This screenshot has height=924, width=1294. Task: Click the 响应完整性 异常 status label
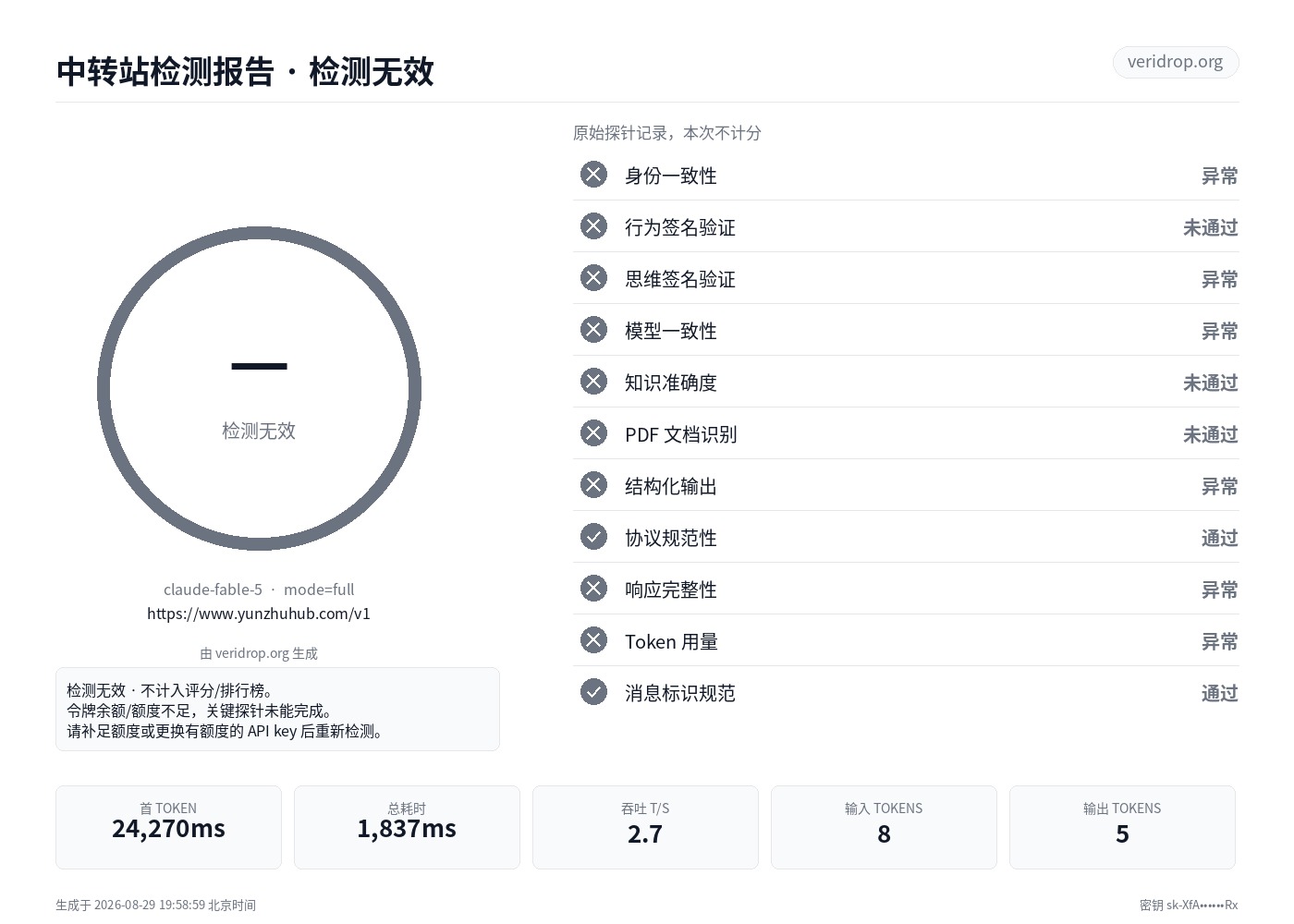(1219, 590)
